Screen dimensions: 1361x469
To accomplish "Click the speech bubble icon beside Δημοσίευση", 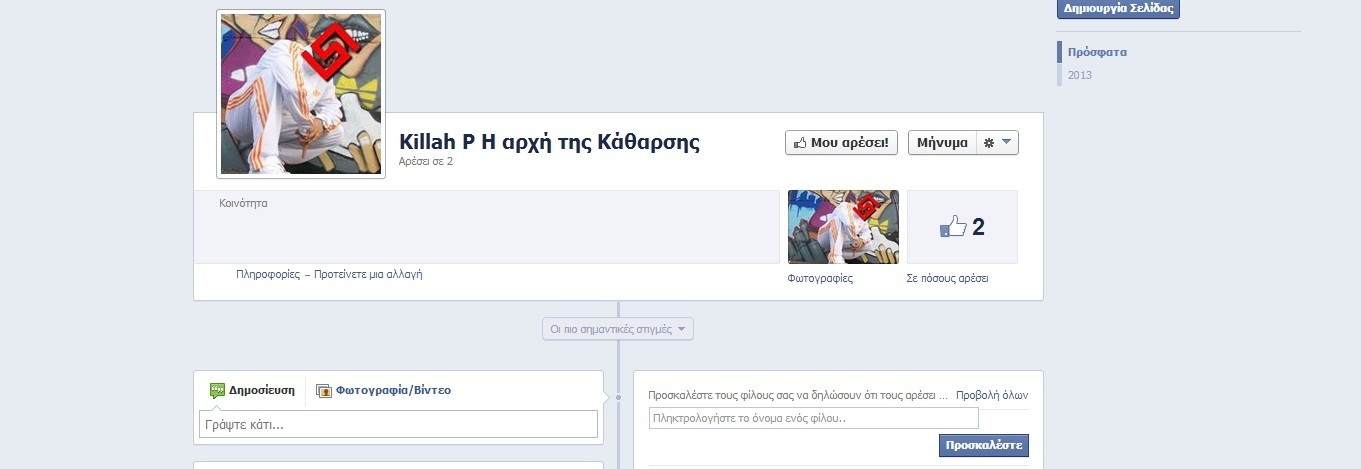I will 217,391.
